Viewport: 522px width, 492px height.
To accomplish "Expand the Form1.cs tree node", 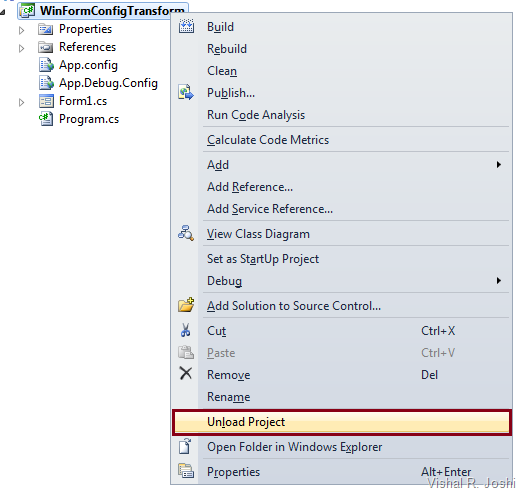I will point(22,102).
